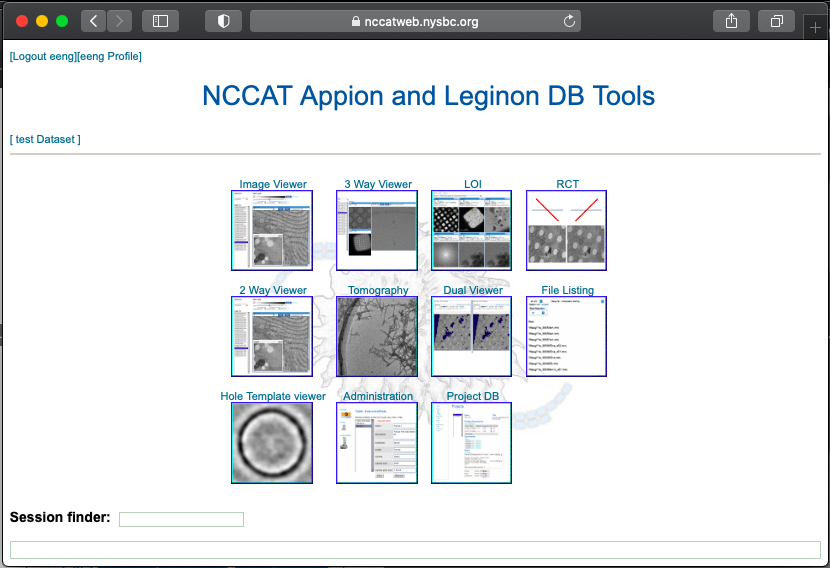Screen dimensions: 830x568
Task: Open the Image Viewer text link
Action: click(273, 184)
